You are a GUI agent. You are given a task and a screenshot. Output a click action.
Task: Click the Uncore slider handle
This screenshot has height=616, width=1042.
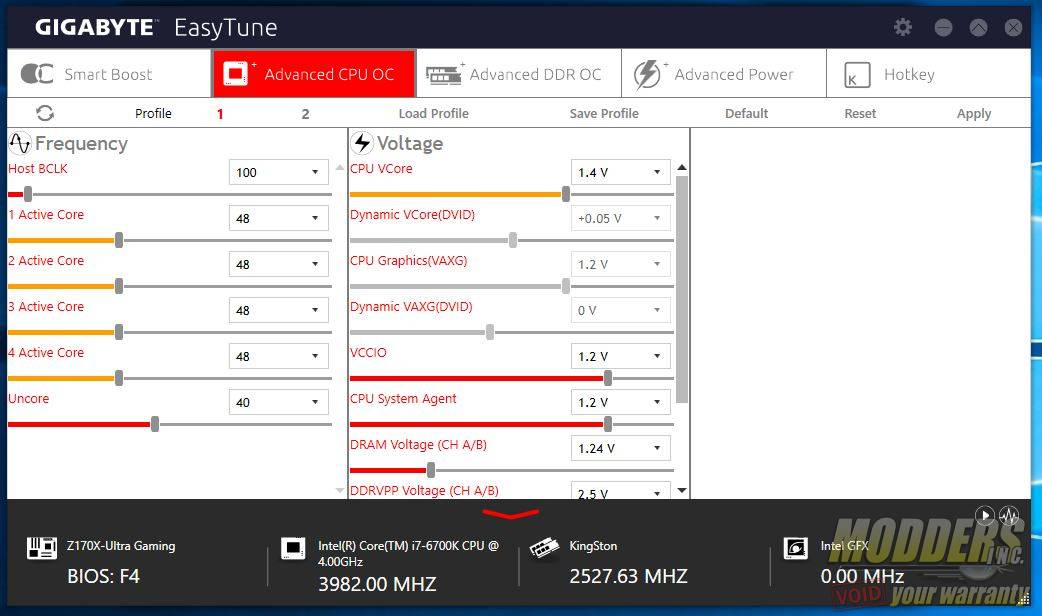click(155, 424)
